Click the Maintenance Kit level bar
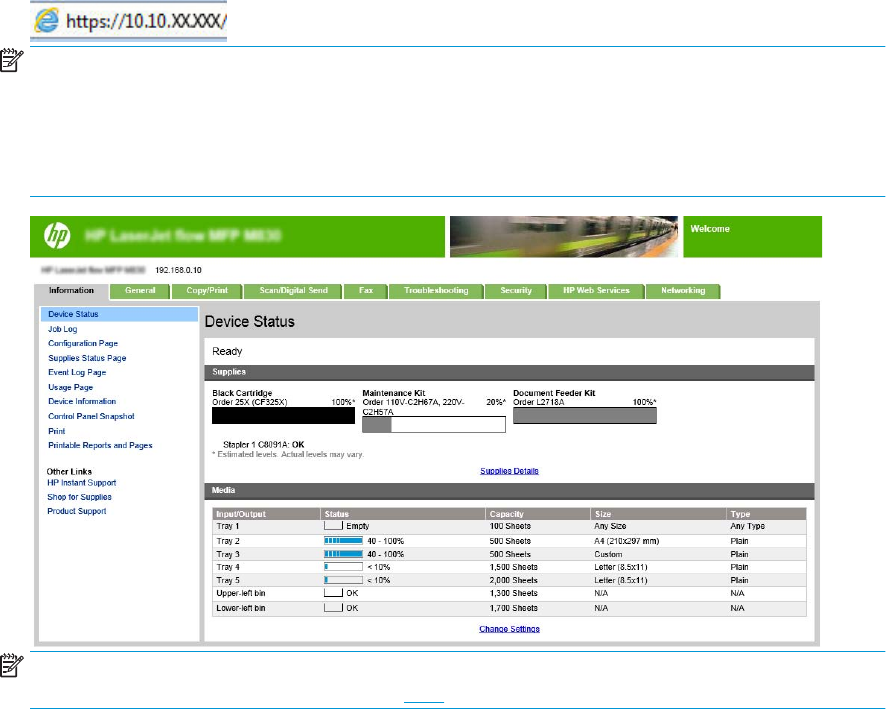886x709 pixels. [x=433, y=424]
